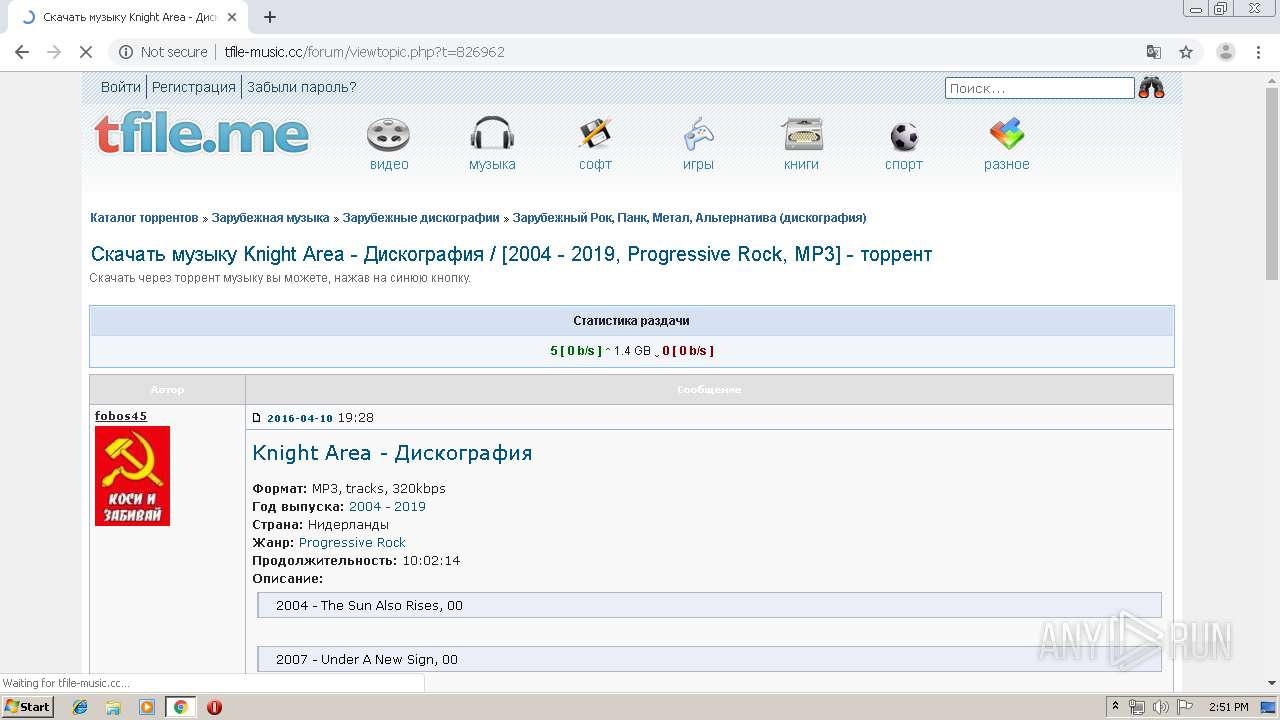1280x720 pixels.
Task: Open the fobos45 user profile
Action: (x=121, y=416)
